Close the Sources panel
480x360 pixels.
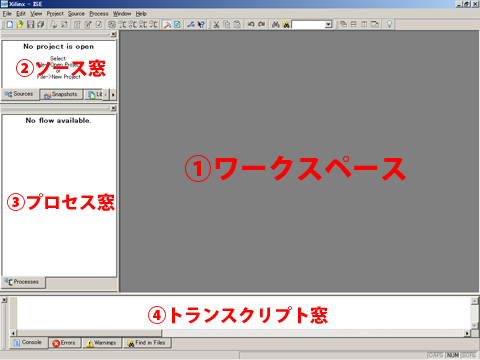tap(114, 34)
